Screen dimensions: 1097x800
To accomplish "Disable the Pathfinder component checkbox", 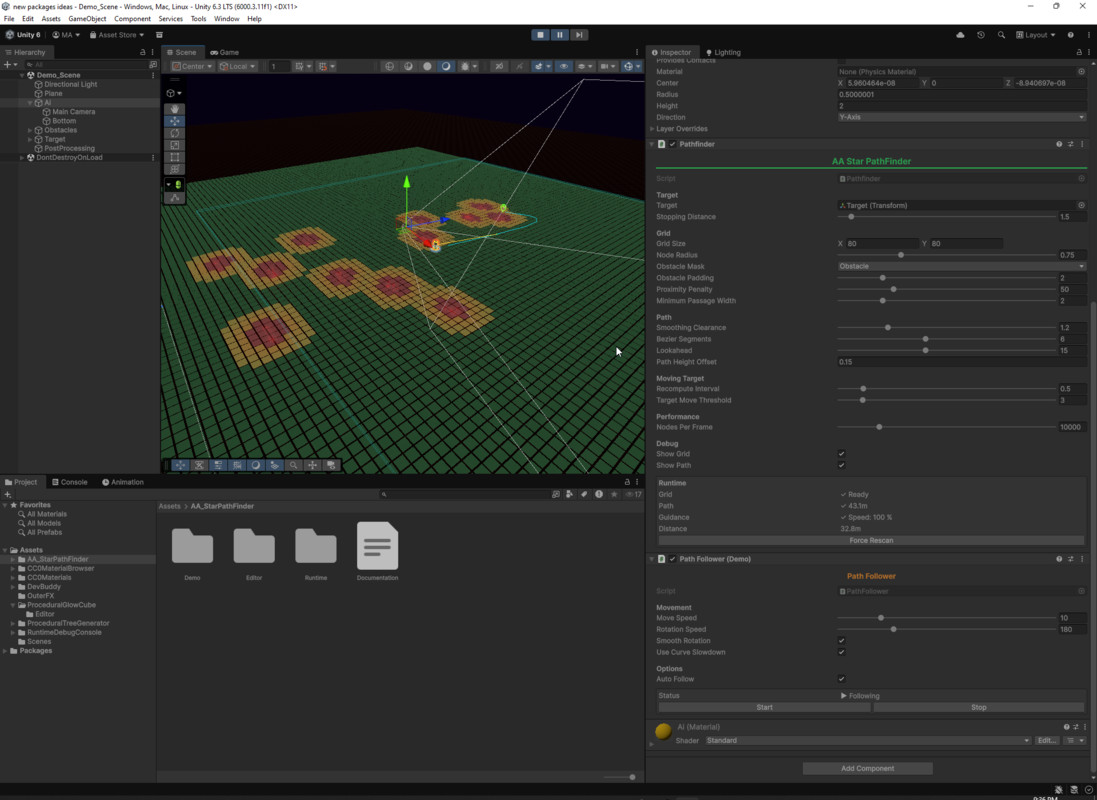I will (x=672, y=144).
